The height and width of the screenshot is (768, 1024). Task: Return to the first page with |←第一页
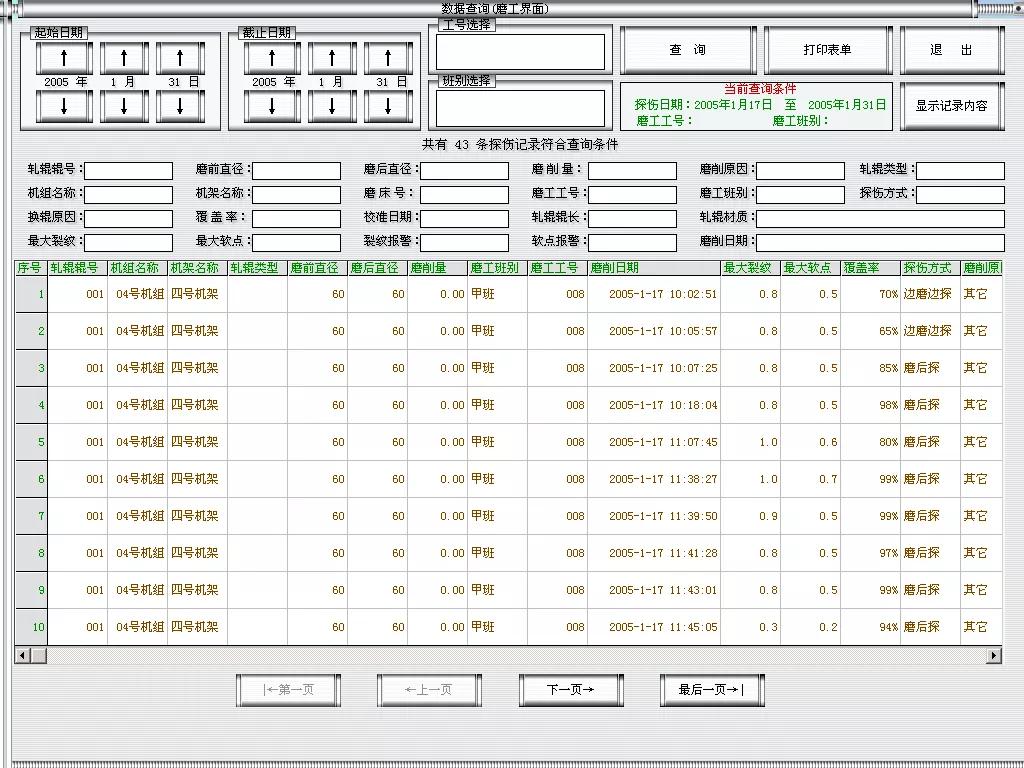(288, 689)
